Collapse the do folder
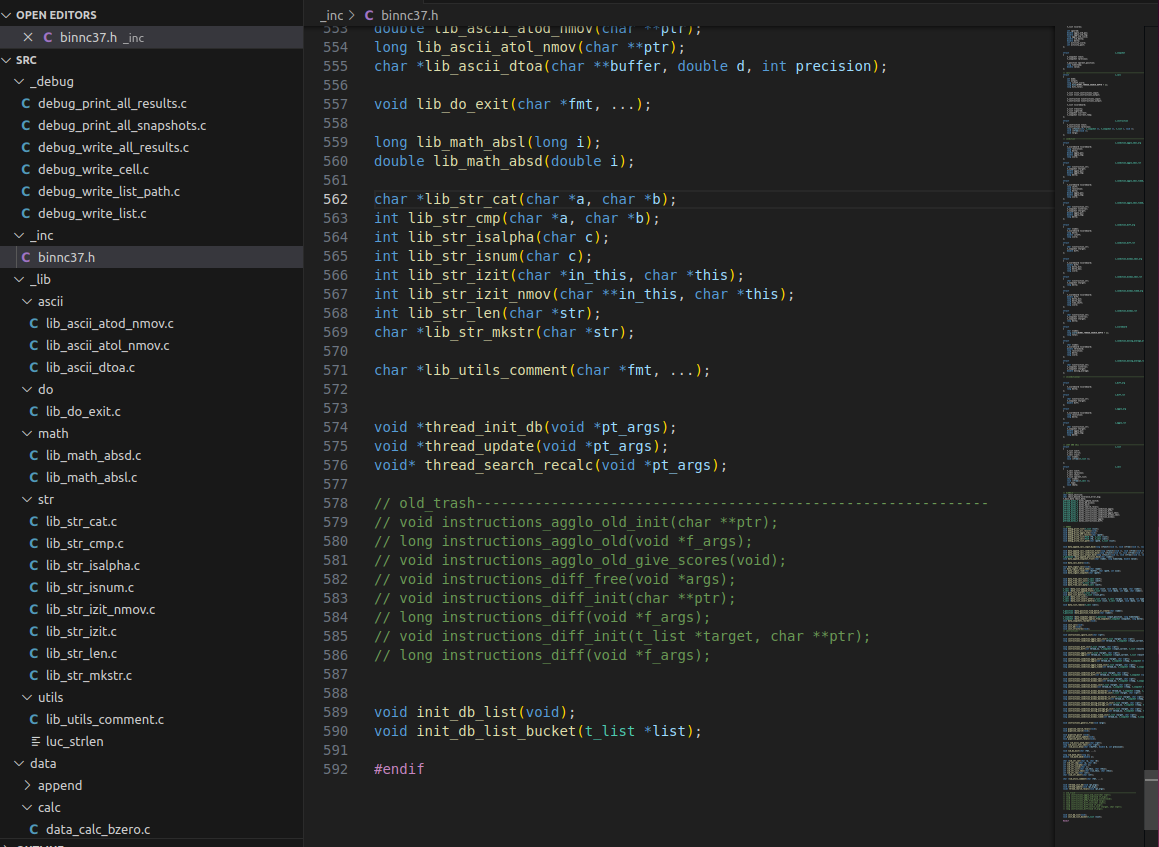Viewport: 1159px width, 847px height. (x=27, y=390)
